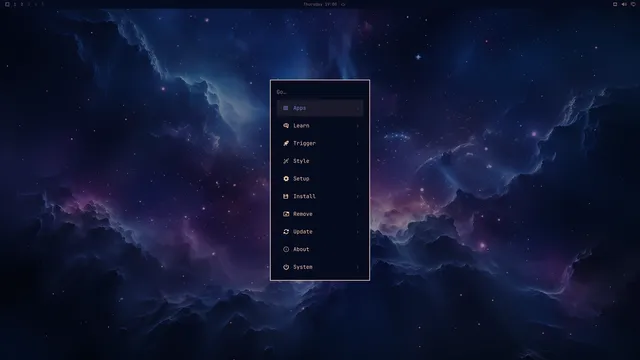Click the Trigger rocket icon

286,143
